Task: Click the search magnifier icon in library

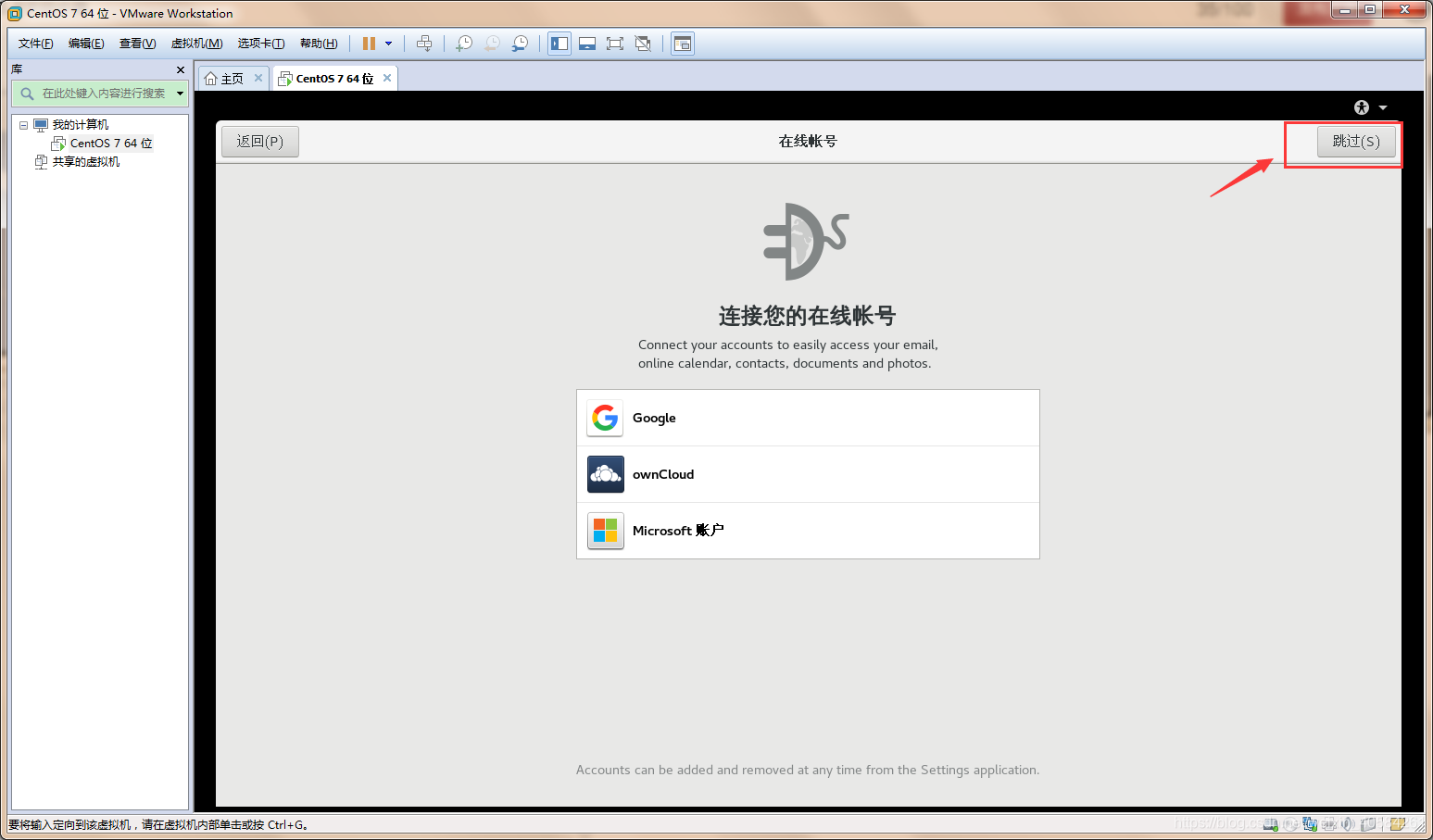Action: (x=27, y=94)
